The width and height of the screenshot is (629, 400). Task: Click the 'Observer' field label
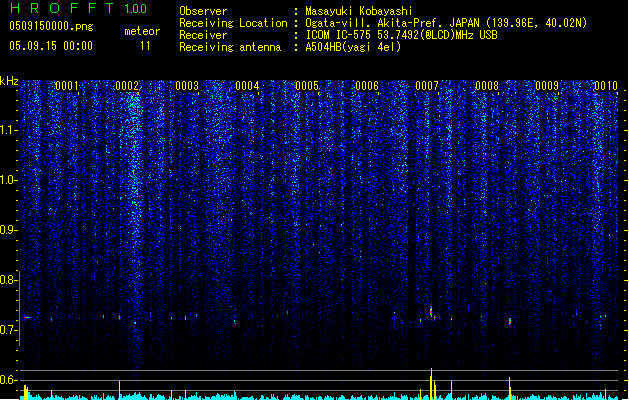pos(203,11)
